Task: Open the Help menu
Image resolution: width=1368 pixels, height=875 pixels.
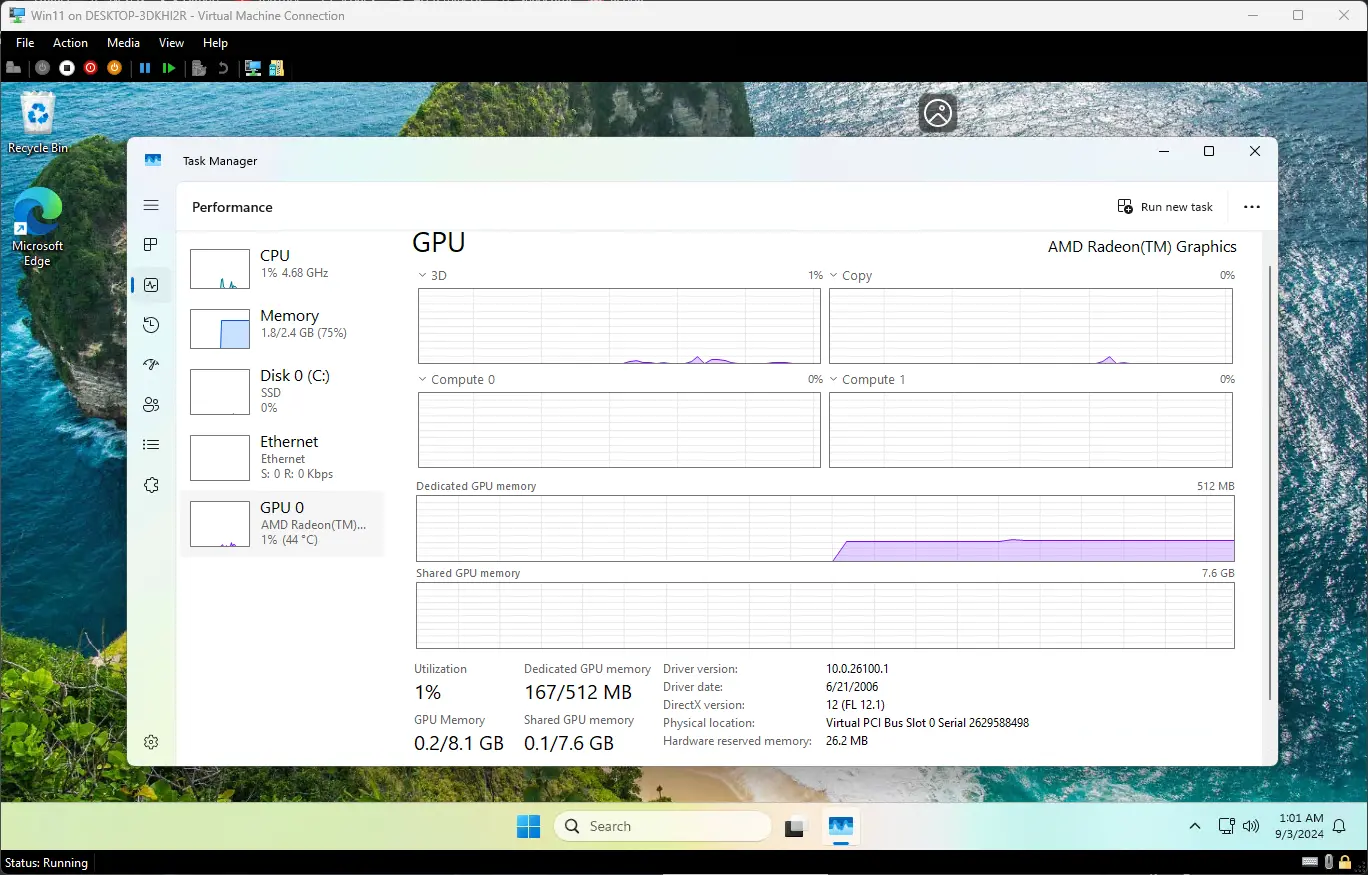Action: click(x=215, y=43)
